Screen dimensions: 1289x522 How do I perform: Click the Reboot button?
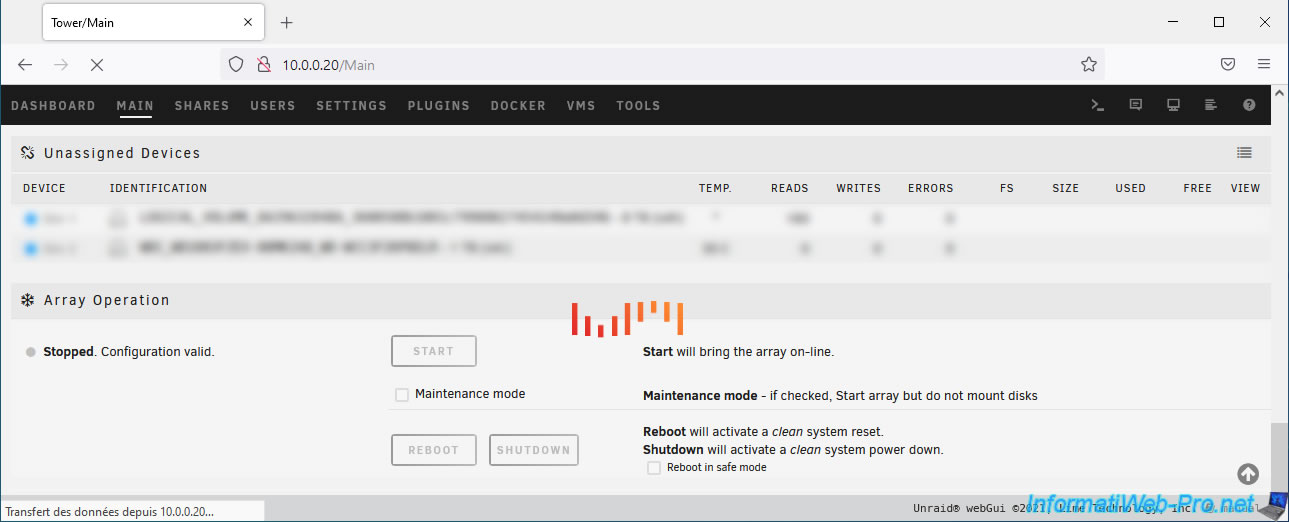pos(433,450)
